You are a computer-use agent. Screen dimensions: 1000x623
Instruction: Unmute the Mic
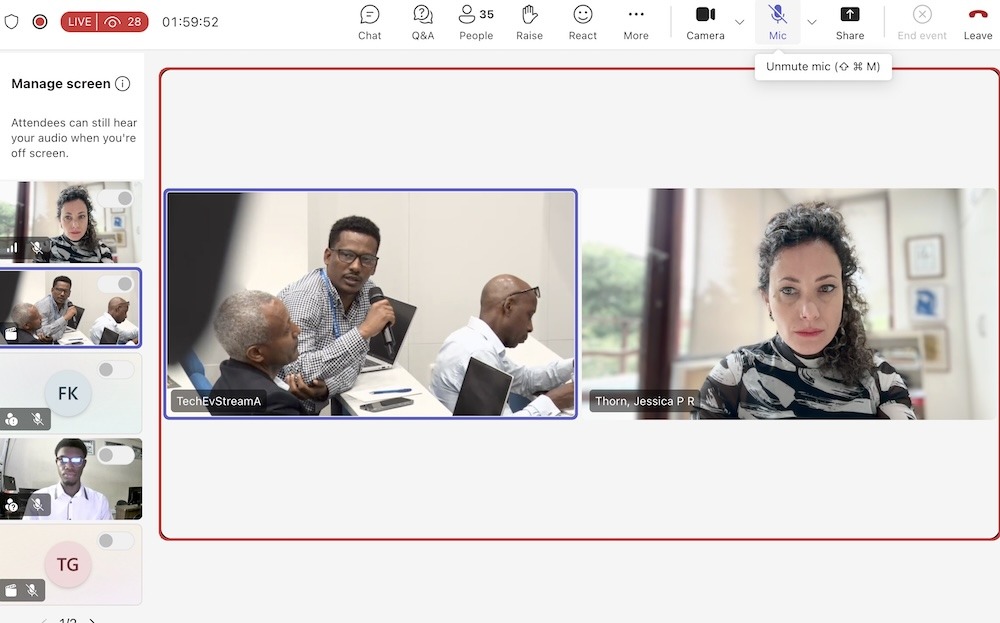pos(777,23)
